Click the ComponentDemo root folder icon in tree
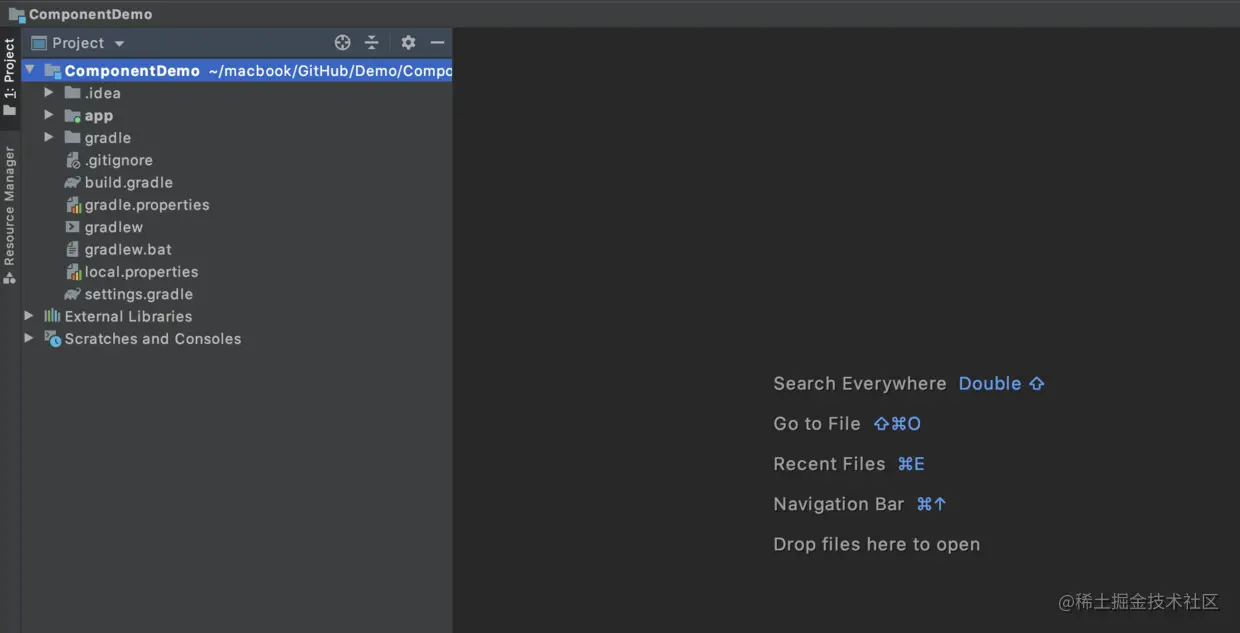This screenshot has width=1240, height=633. coord(52,70)
